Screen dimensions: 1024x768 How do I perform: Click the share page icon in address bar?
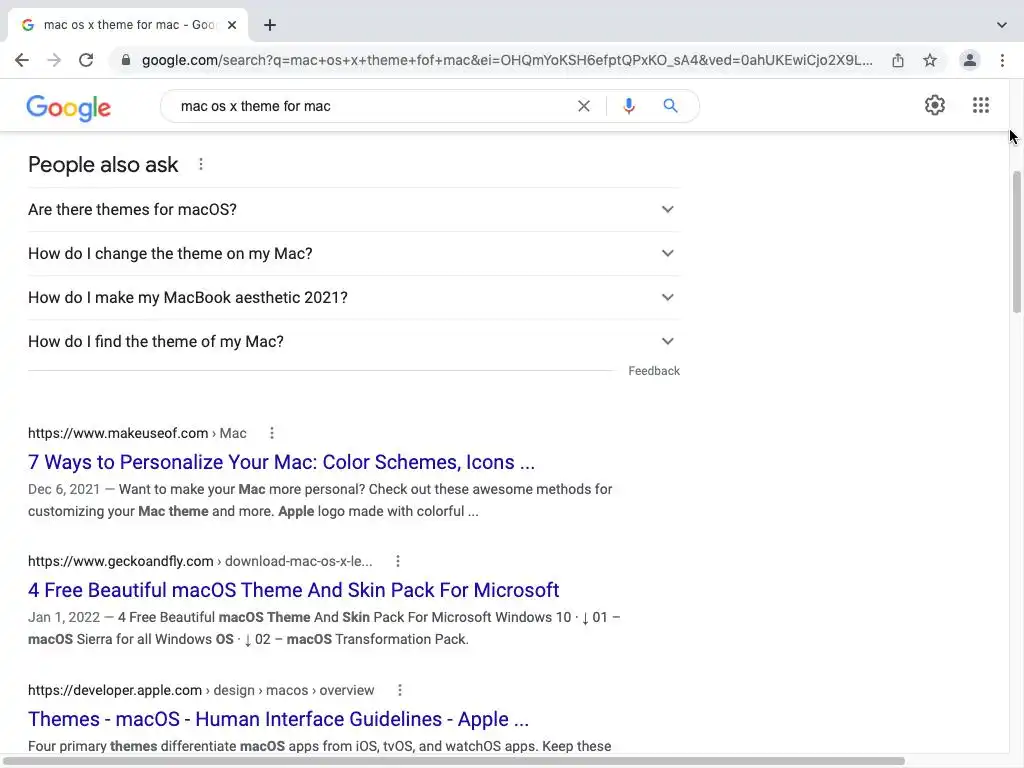pyautogui.click(x=898, y=60)
